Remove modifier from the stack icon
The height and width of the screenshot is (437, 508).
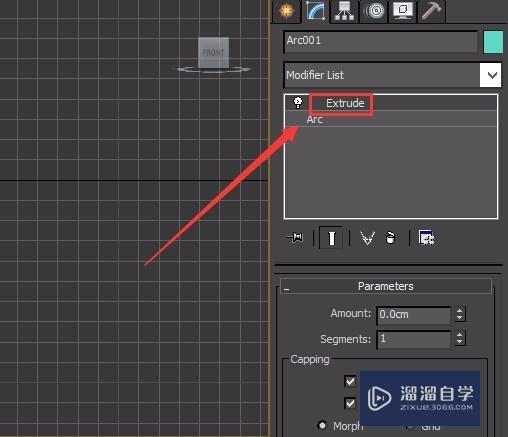(390, 238)
